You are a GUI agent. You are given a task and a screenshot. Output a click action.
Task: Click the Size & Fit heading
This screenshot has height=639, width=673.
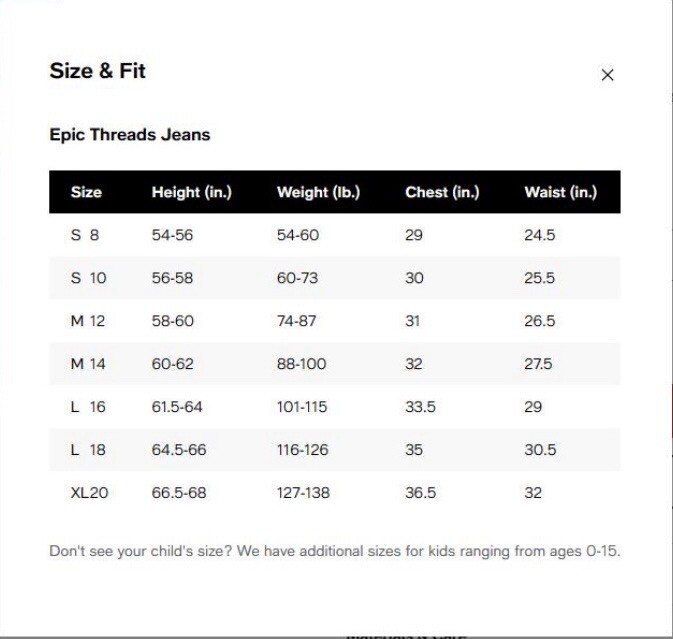(x=97, y=71)
